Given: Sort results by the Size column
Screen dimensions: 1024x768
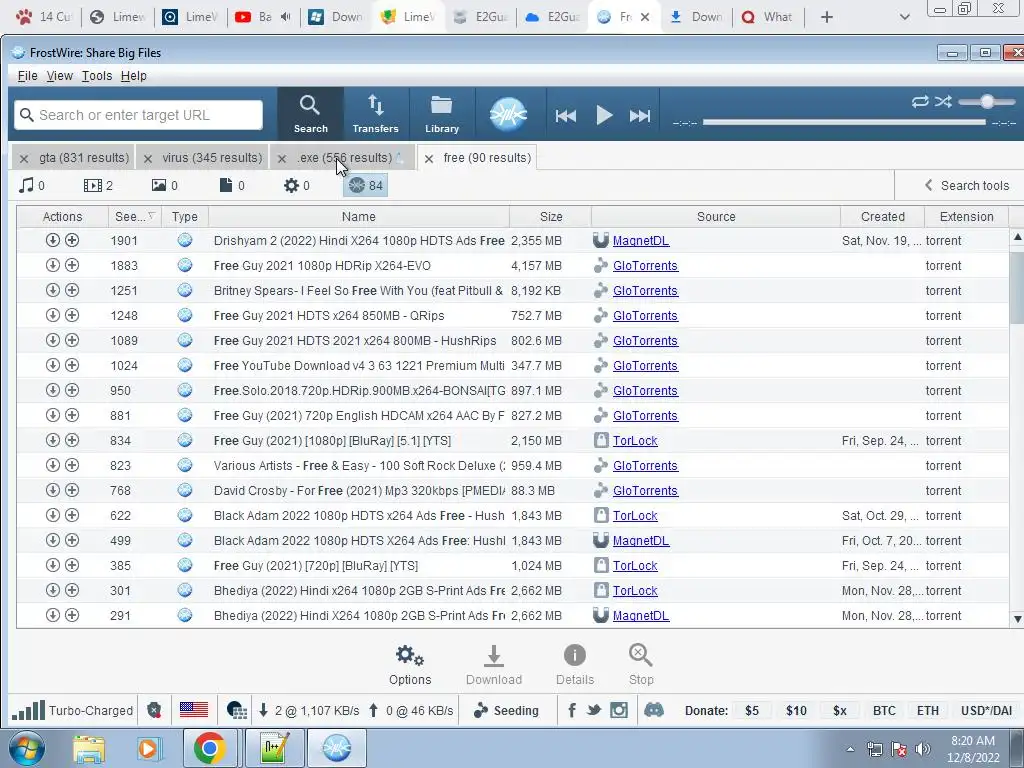Looking at the screenshot, I should (x=551, y=217).
